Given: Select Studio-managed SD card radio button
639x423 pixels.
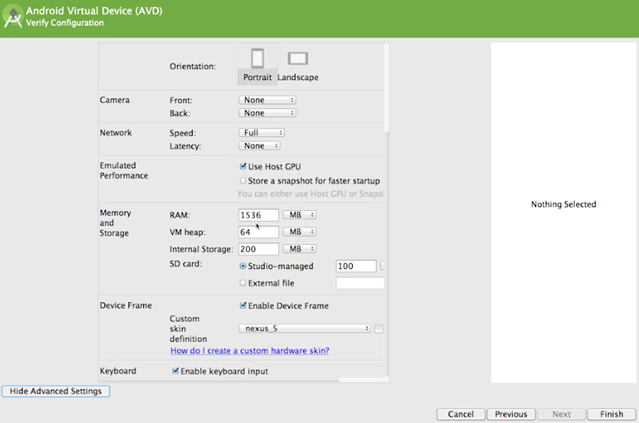Looking at the screenshot, I should (243, 266).
